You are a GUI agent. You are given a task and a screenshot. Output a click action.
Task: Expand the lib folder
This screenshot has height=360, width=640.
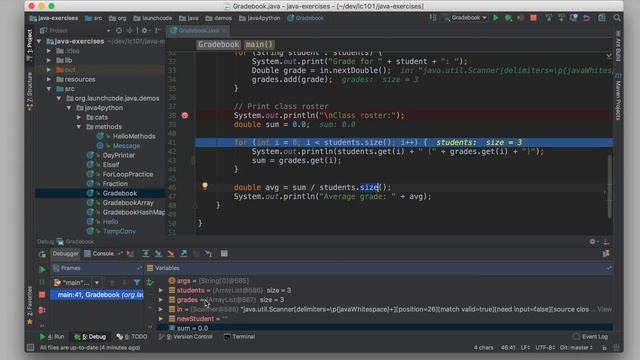49,60
